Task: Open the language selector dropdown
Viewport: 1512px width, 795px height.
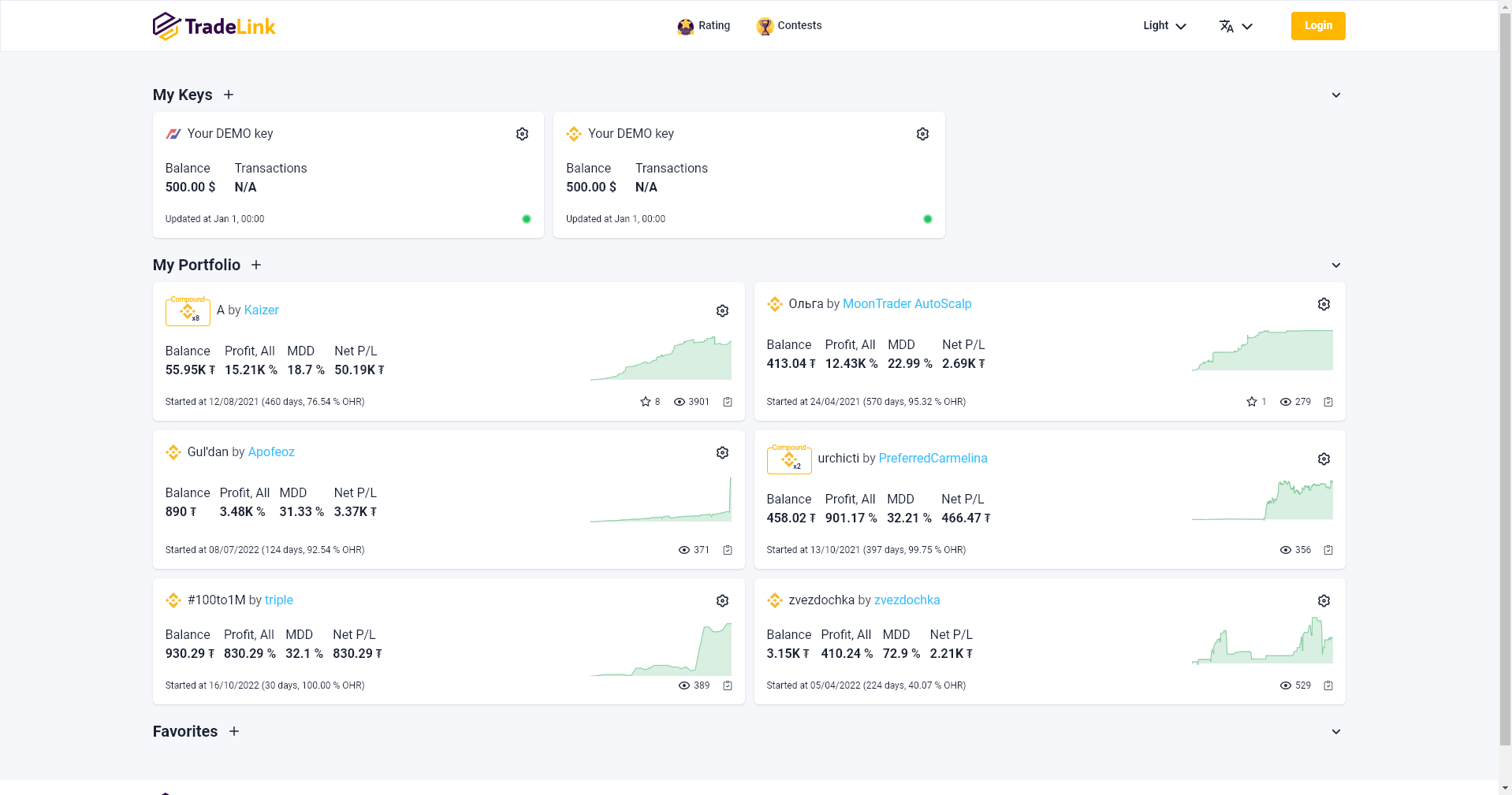Action: coord(1235,26)
